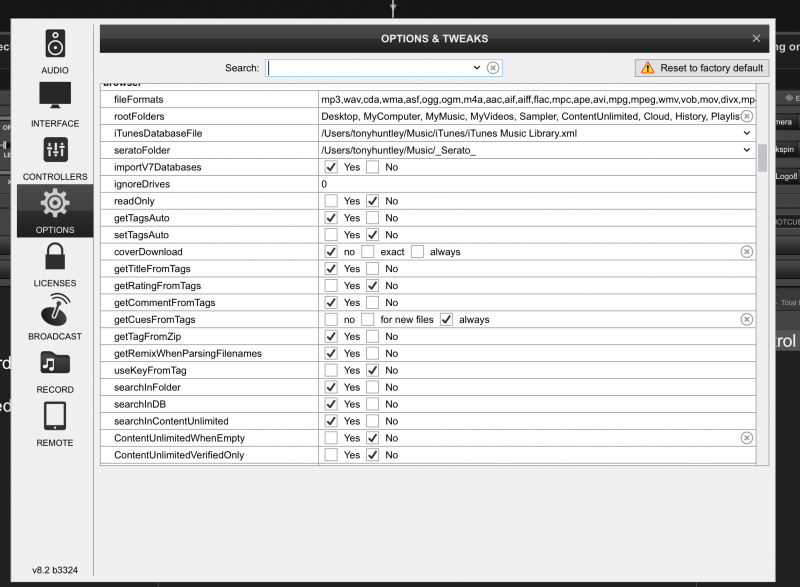
Task: Close the Options & Tweaks window
Action: tap(756, 39)
